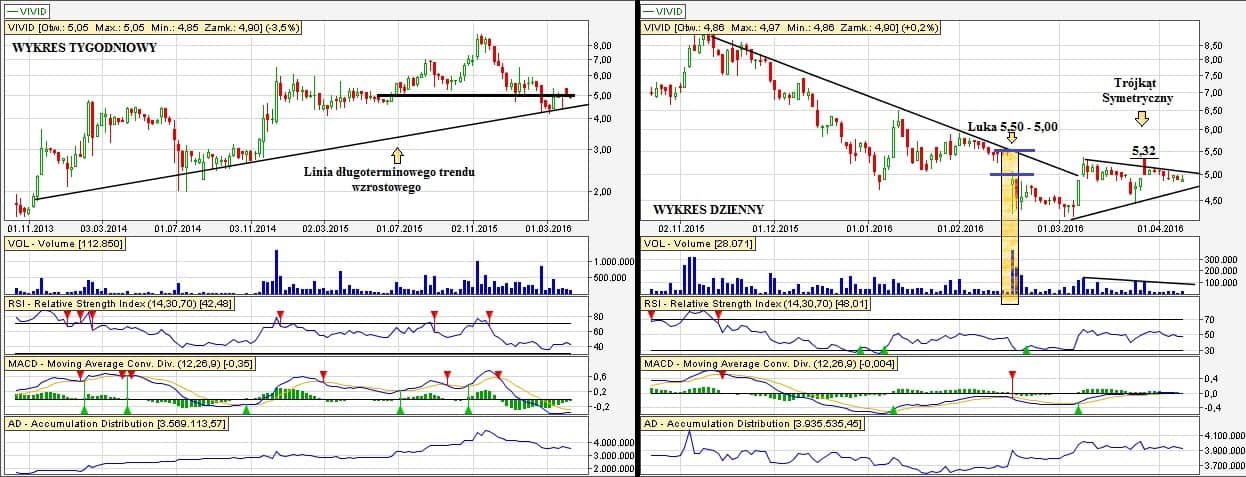This screenshot has height=477, width=1246.
Task: Open the AD - Accumulation Distribution [3.569.113,57] label
Action: [116, 424]
